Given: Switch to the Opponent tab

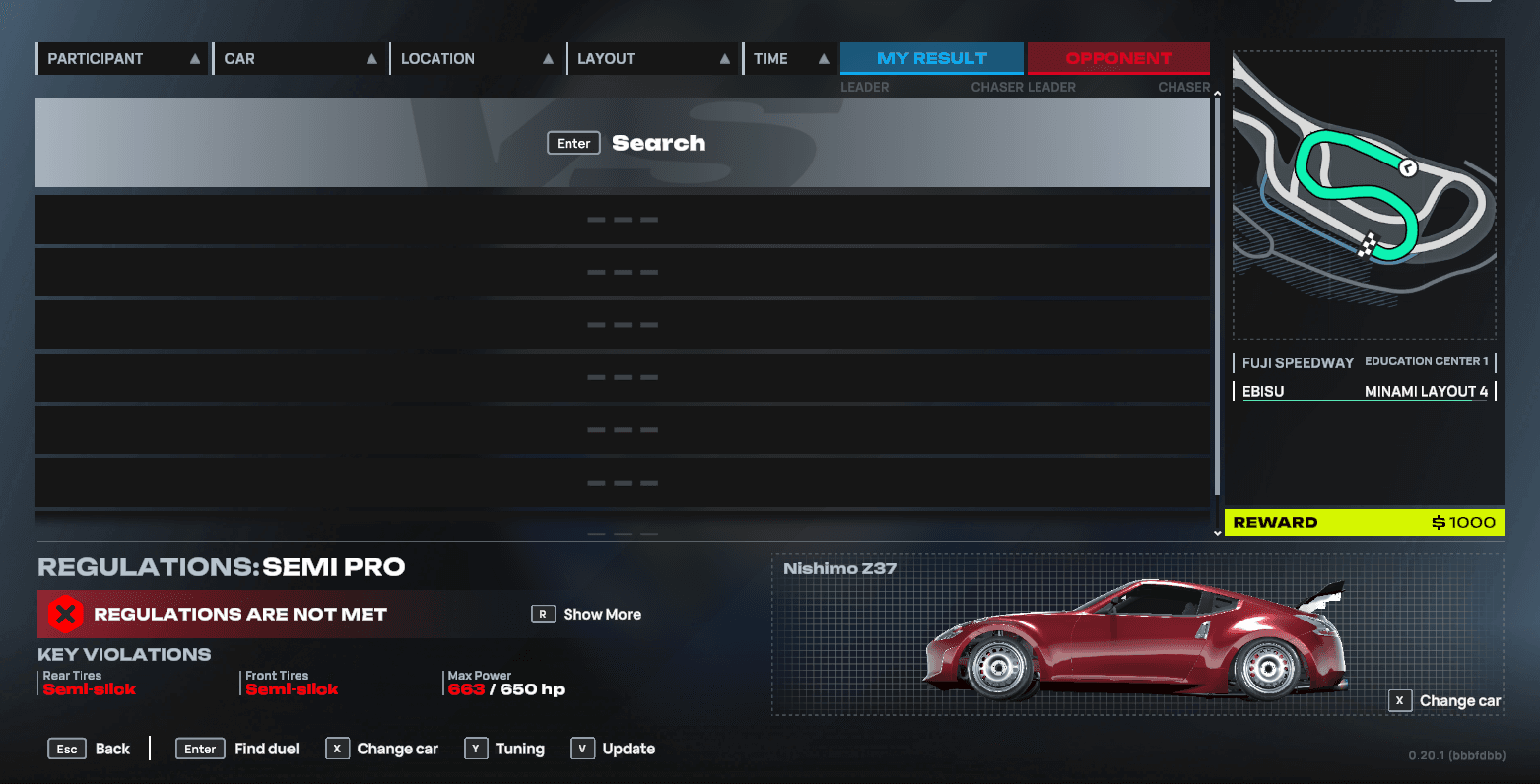Looking at the screenshot, I should pyautogui.click(x=1118, y=58).
